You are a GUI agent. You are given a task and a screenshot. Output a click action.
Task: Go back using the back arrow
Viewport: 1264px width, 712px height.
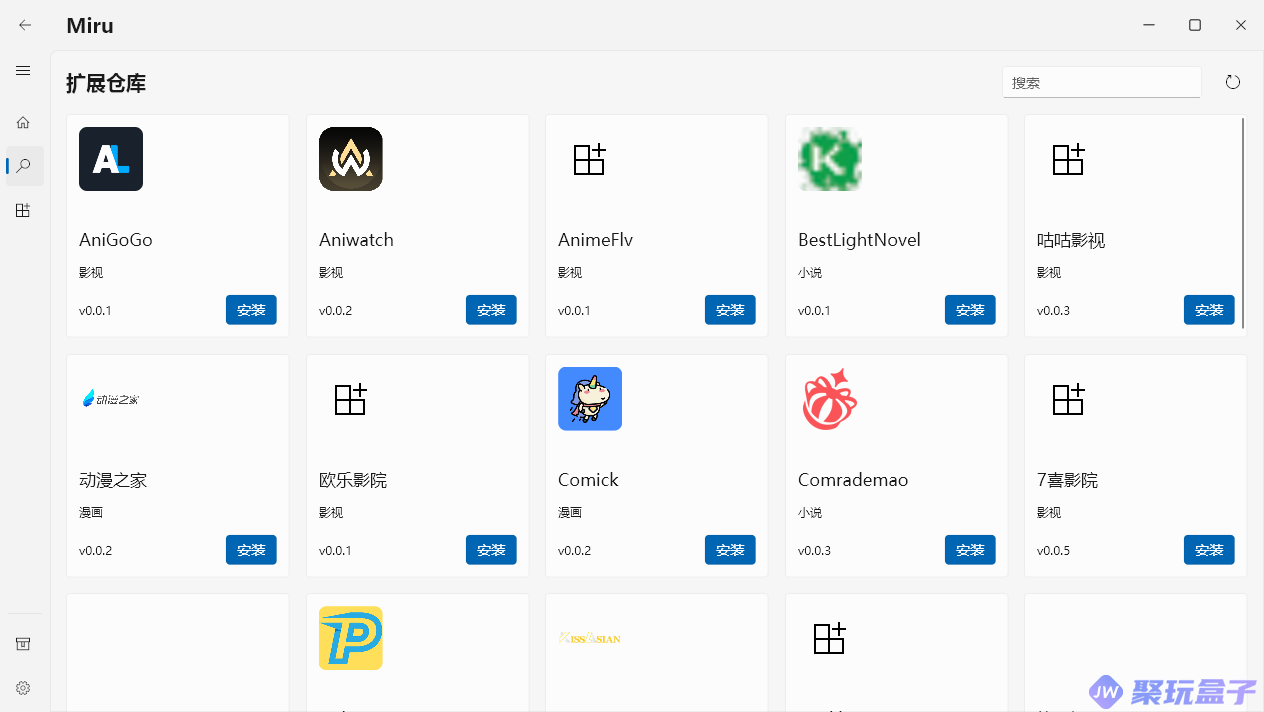pos(25,25)
